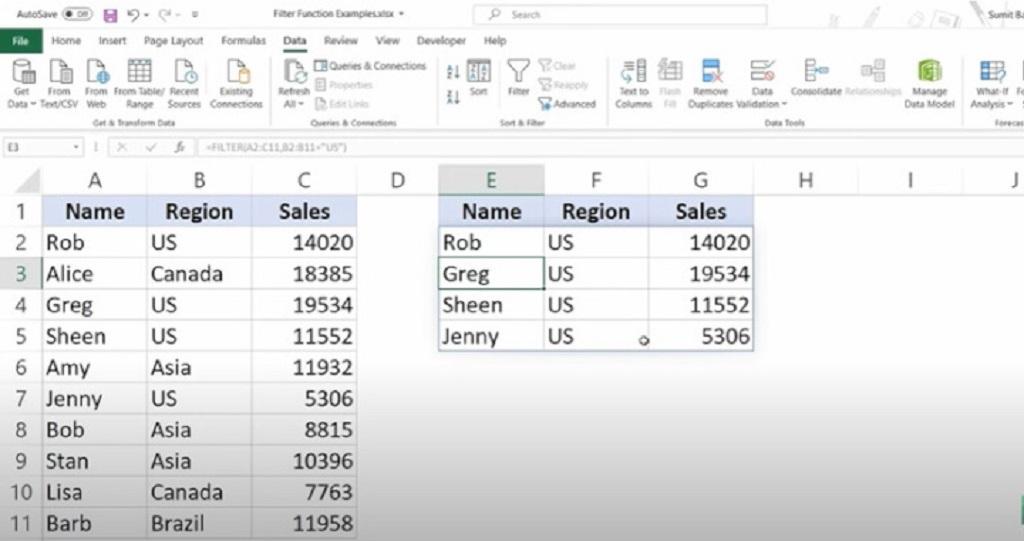Switch to the View tab
This screenshot has width=1024, height=541.
(x=387, y=41)
